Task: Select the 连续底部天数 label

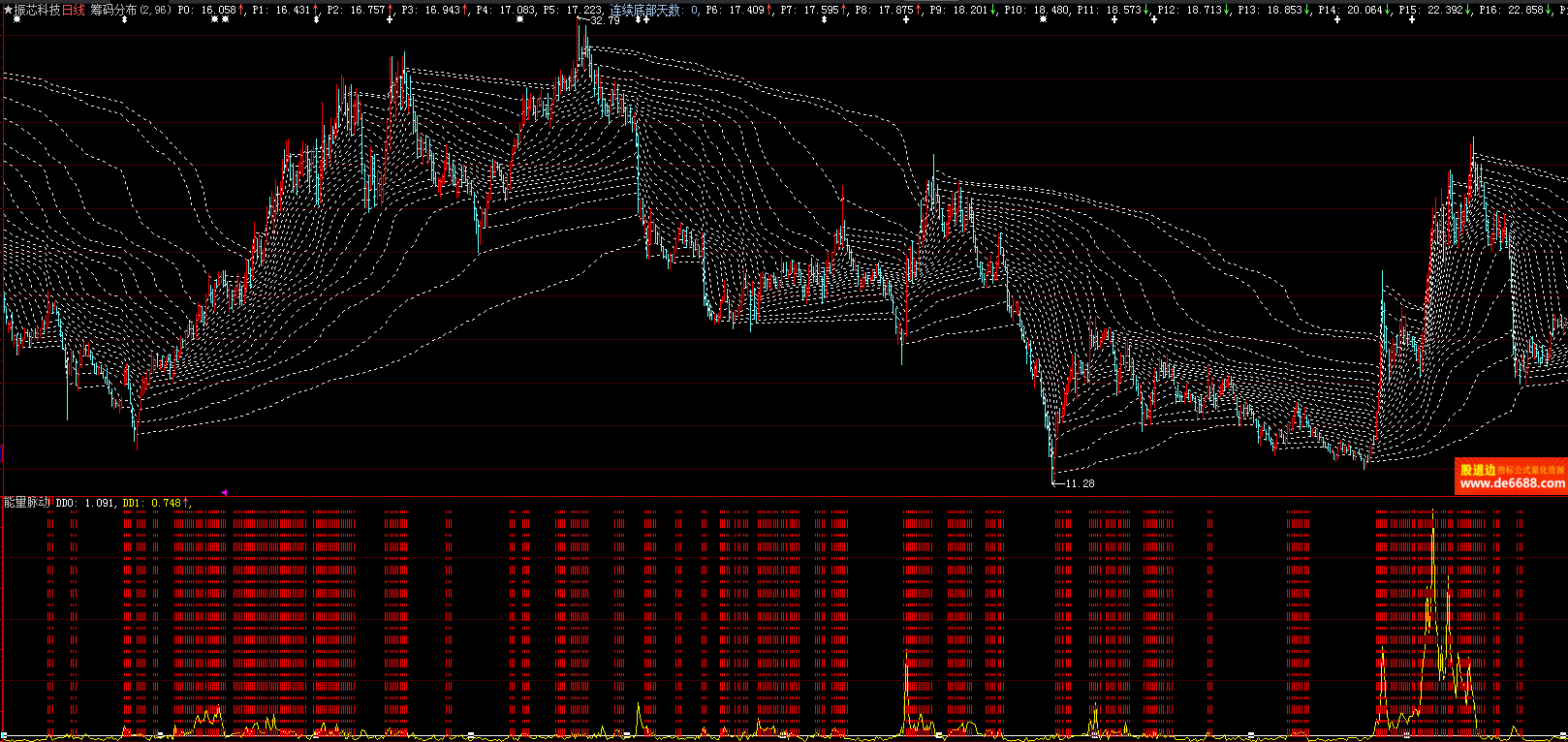Action: tap(644, 10)
